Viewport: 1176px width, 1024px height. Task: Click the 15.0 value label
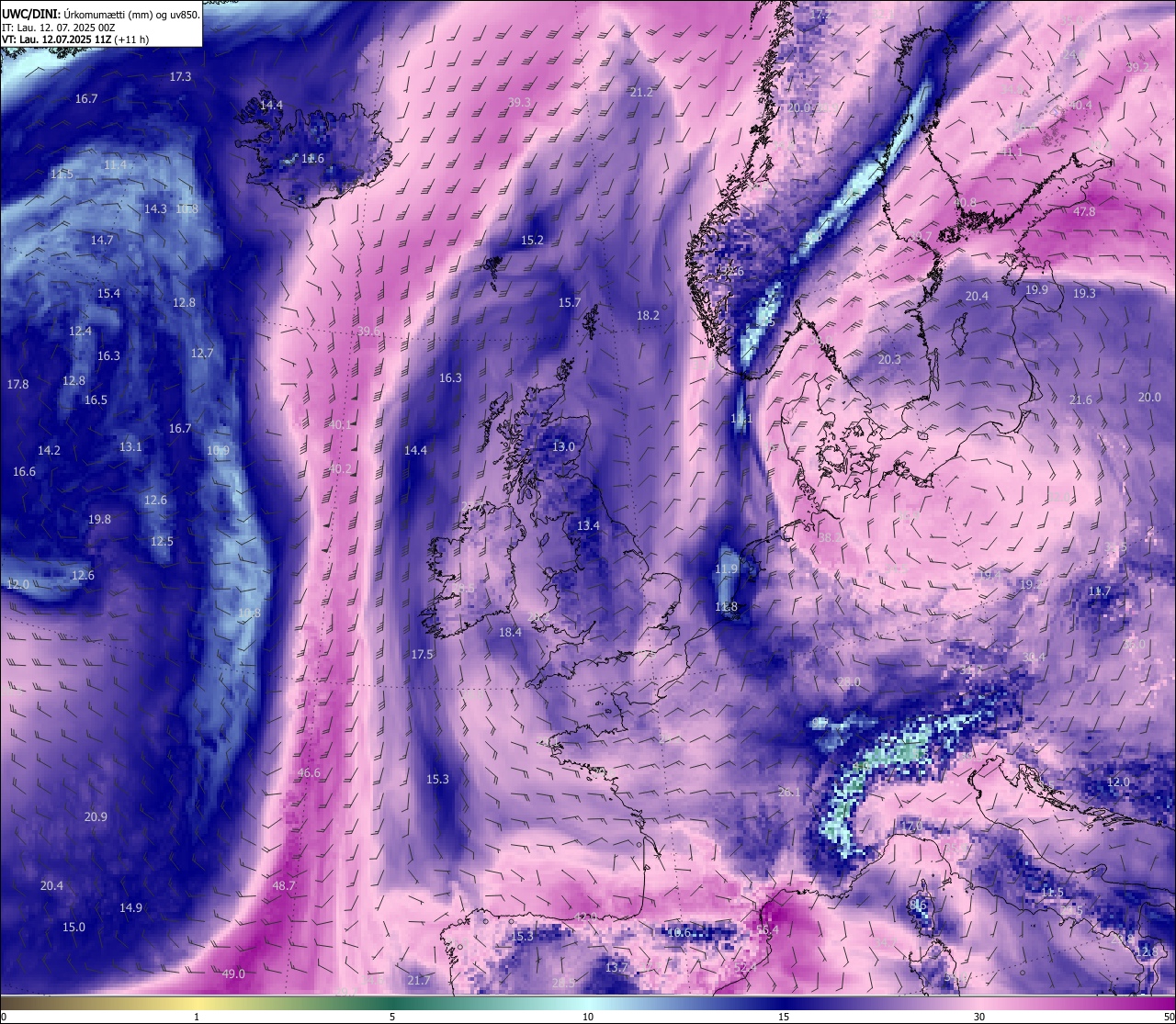point(73,928)
